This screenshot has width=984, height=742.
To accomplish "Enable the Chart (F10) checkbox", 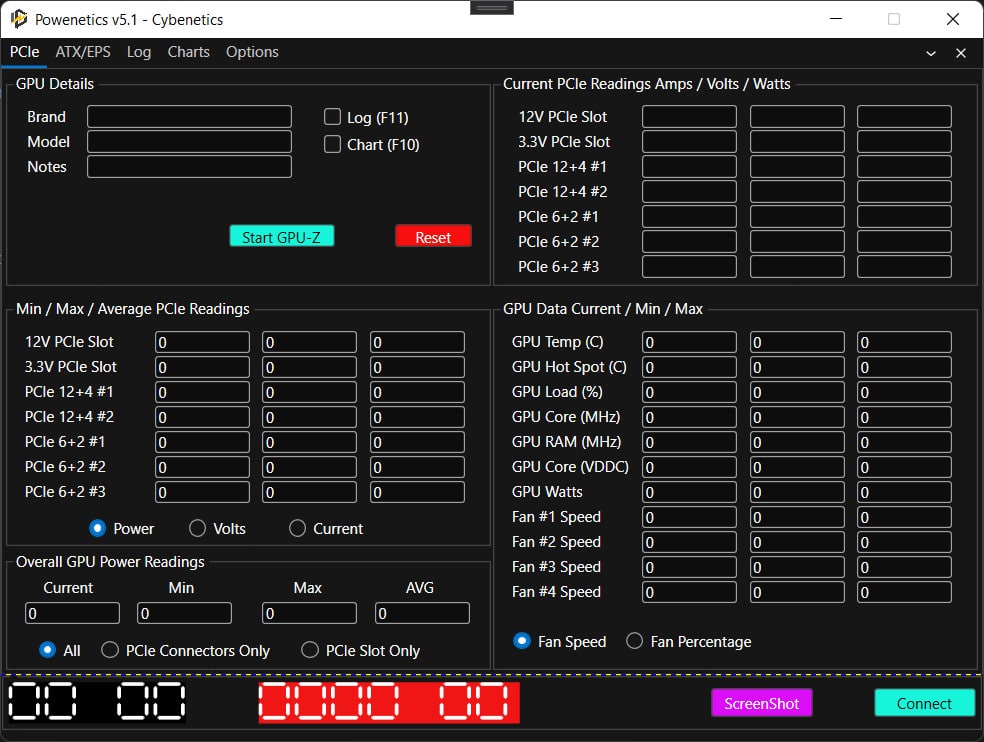I will (332, 144).
